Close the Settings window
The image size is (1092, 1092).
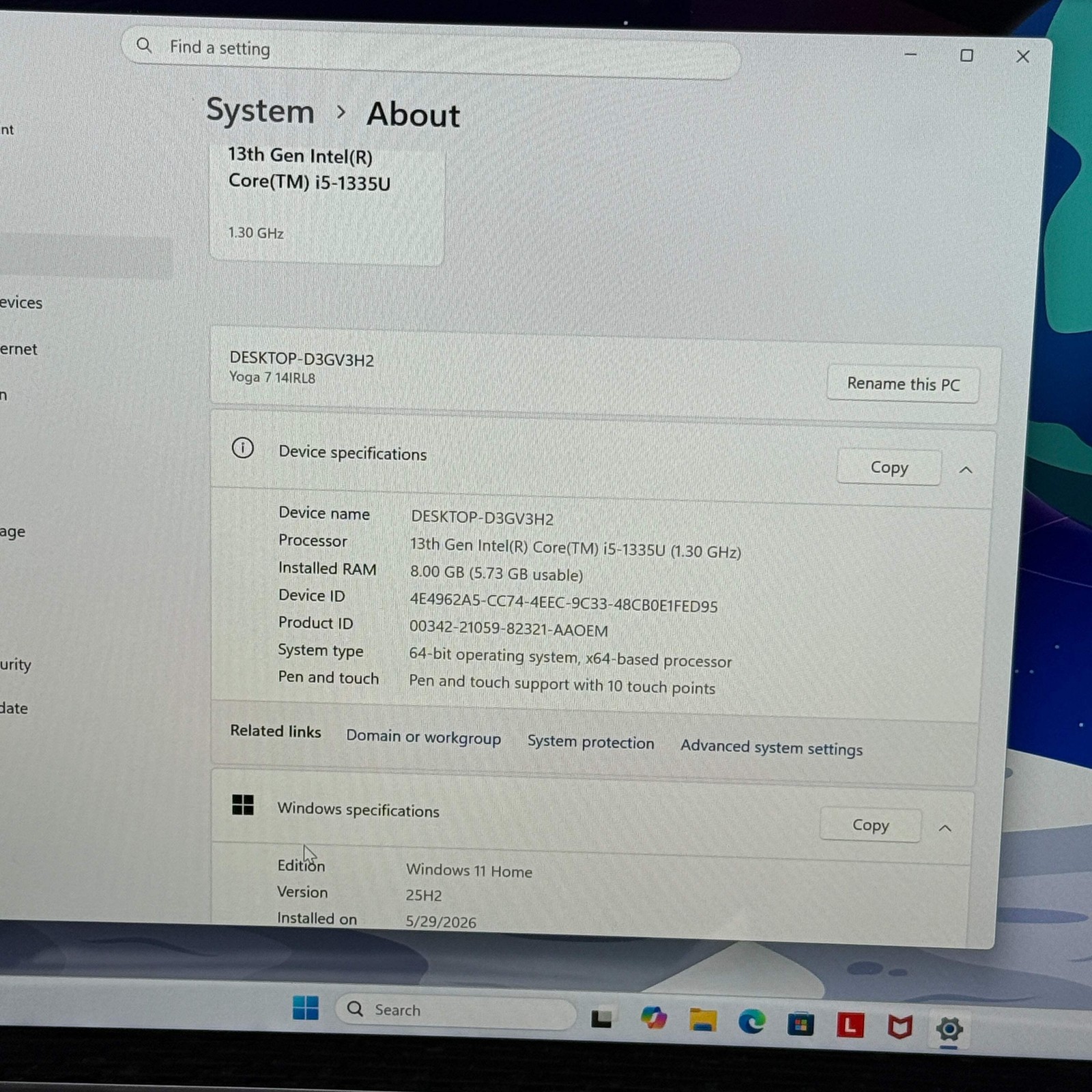coord(1022,57)
